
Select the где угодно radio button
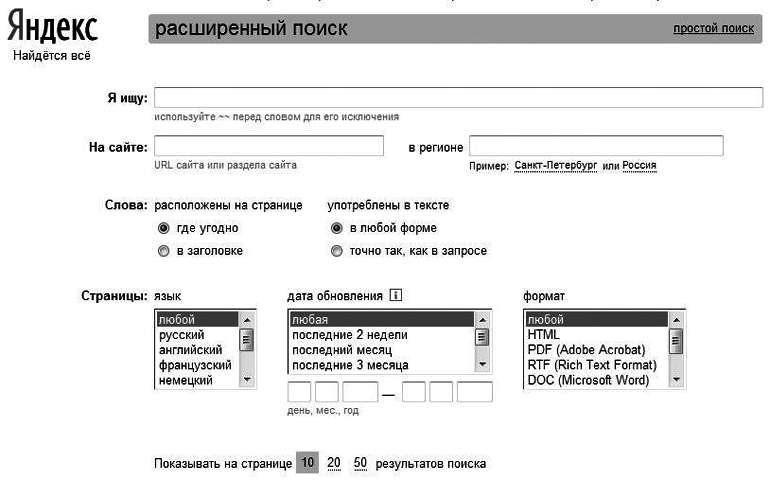click(x=164, y=228)
